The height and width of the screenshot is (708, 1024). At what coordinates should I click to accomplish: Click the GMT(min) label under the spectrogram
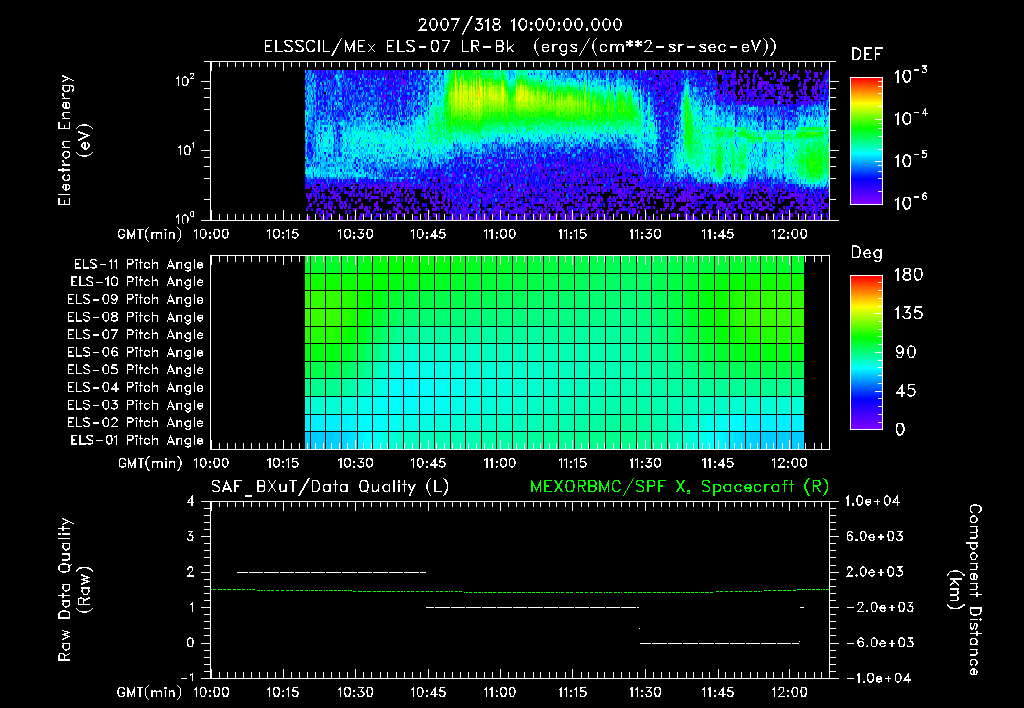pos(150,234)
